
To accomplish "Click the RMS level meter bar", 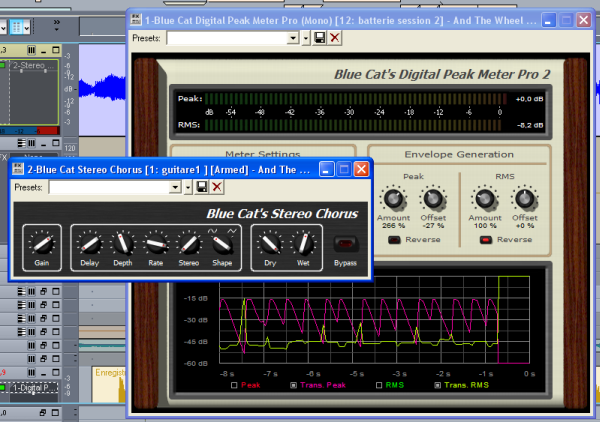I will [x=353, y=125].
